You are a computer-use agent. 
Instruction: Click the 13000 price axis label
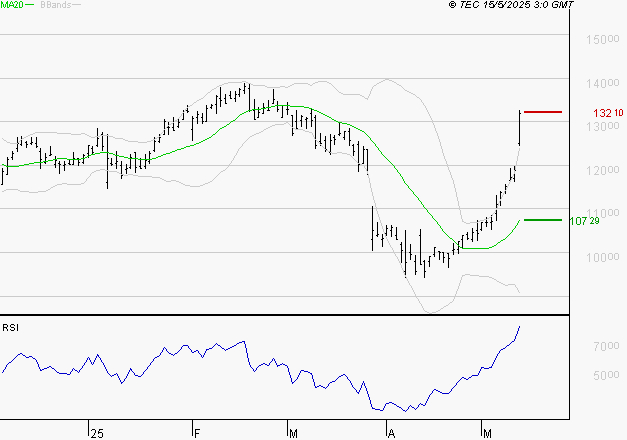click(603, 126)
